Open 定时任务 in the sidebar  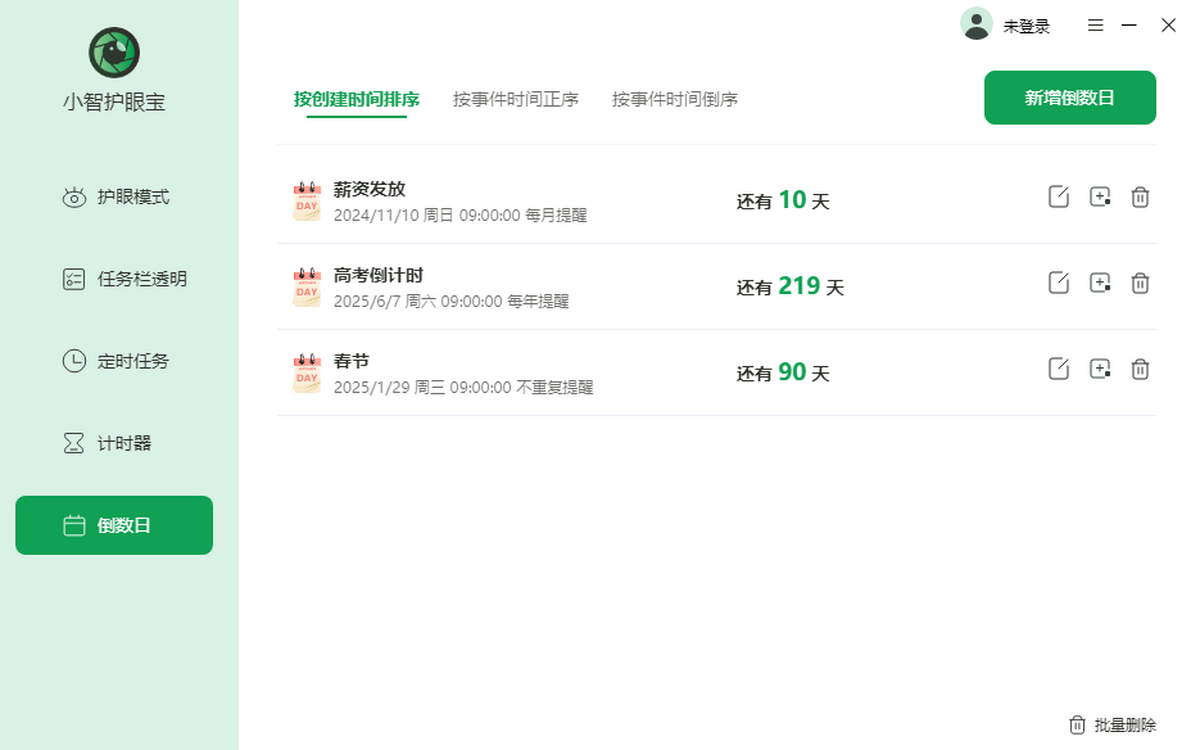pos(116,361)
